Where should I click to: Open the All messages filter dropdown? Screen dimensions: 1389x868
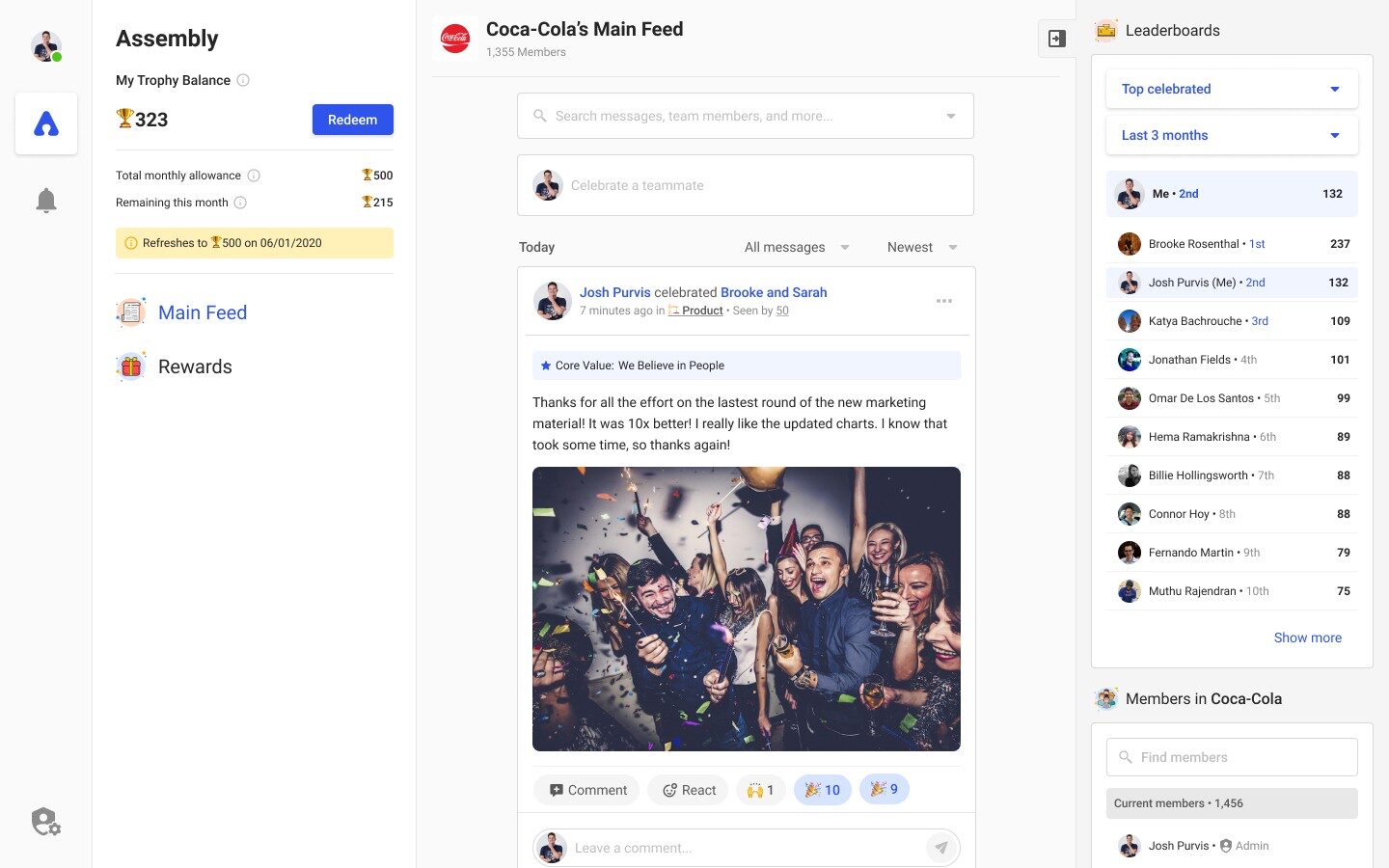click(798, 247)
